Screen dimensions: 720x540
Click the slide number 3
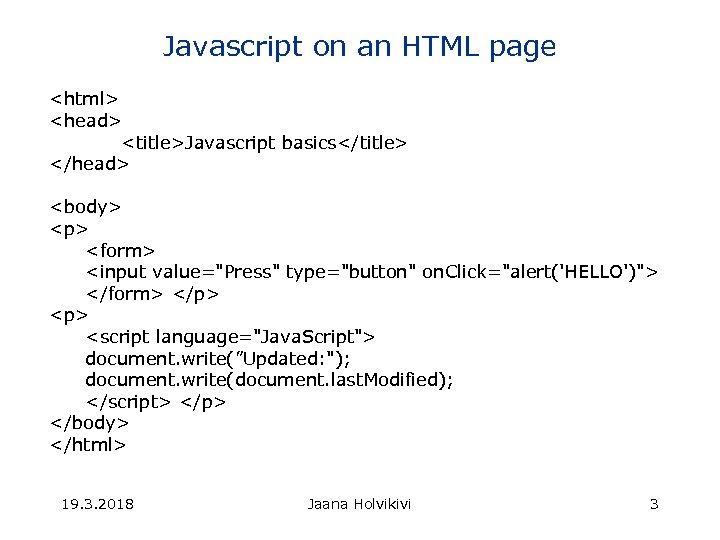654,504
